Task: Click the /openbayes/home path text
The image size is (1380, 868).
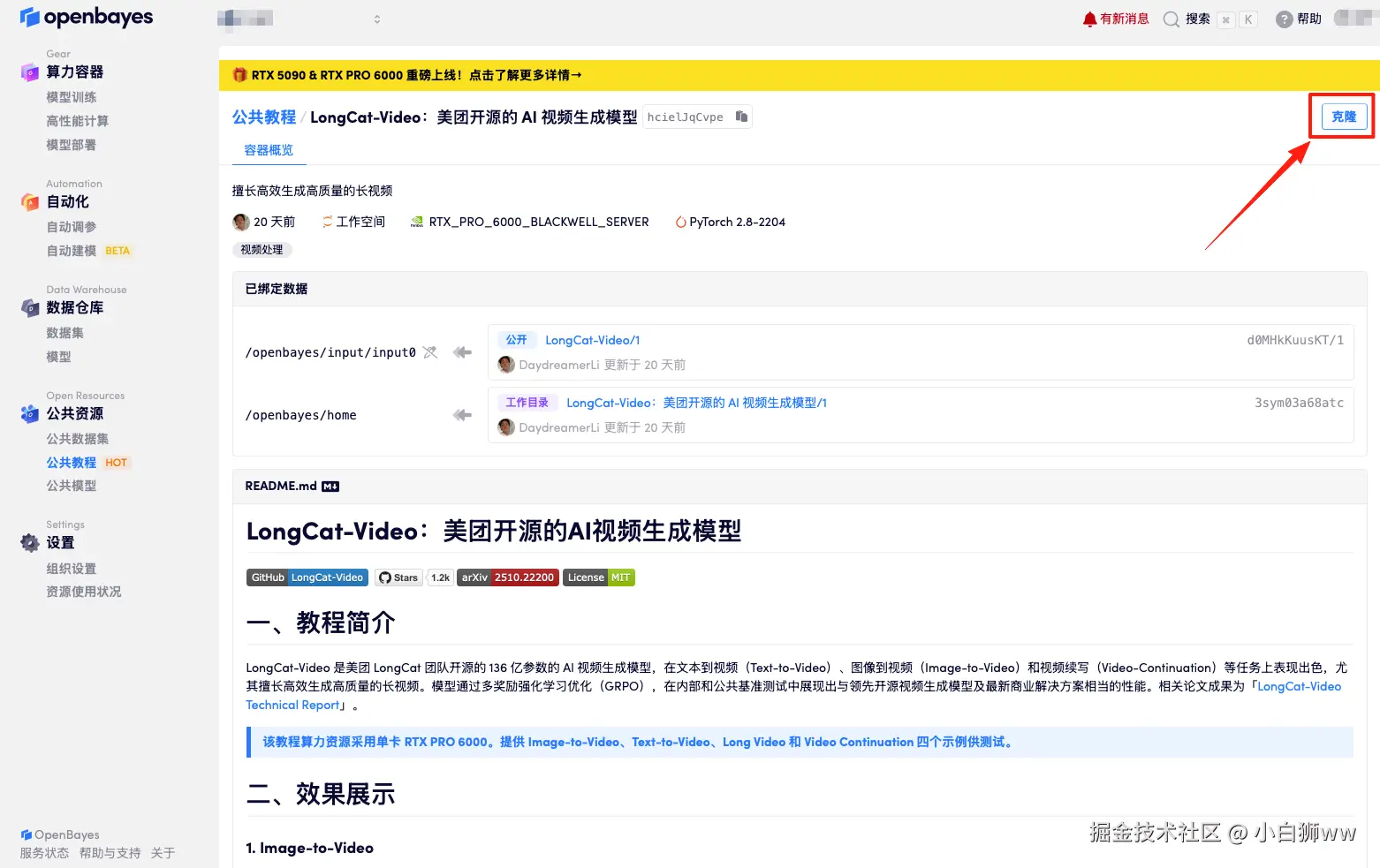Action: tap(301, 415)
